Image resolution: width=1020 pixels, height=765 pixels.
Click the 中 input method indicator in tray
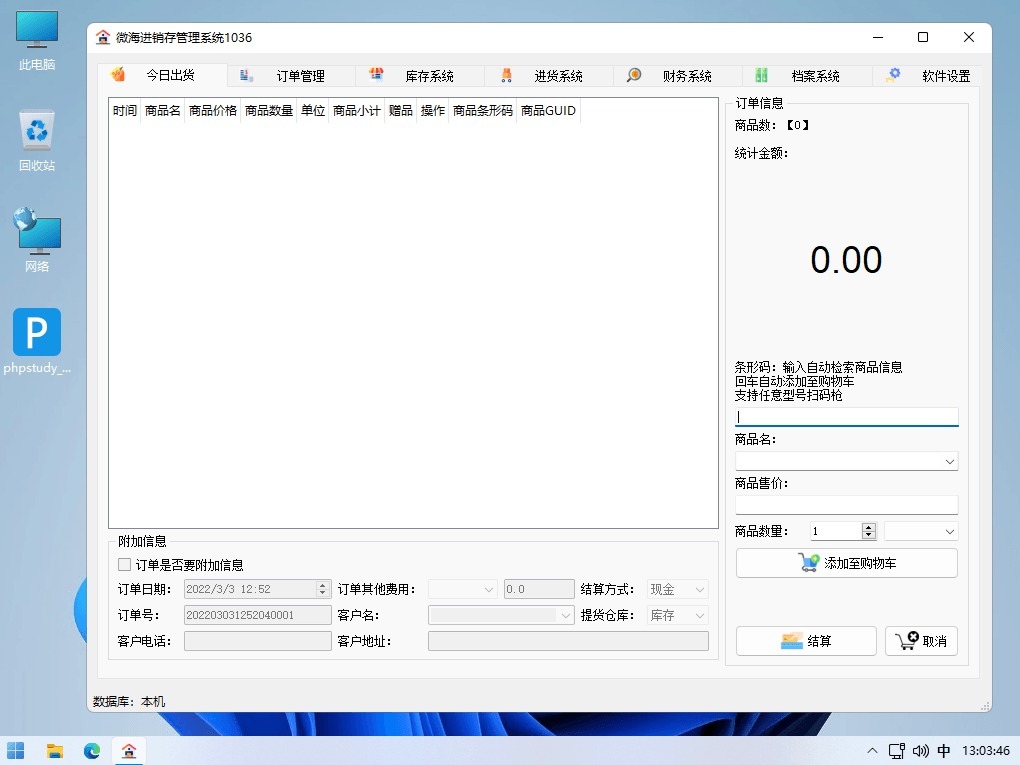pyautogui.click(x=941, y=750)
